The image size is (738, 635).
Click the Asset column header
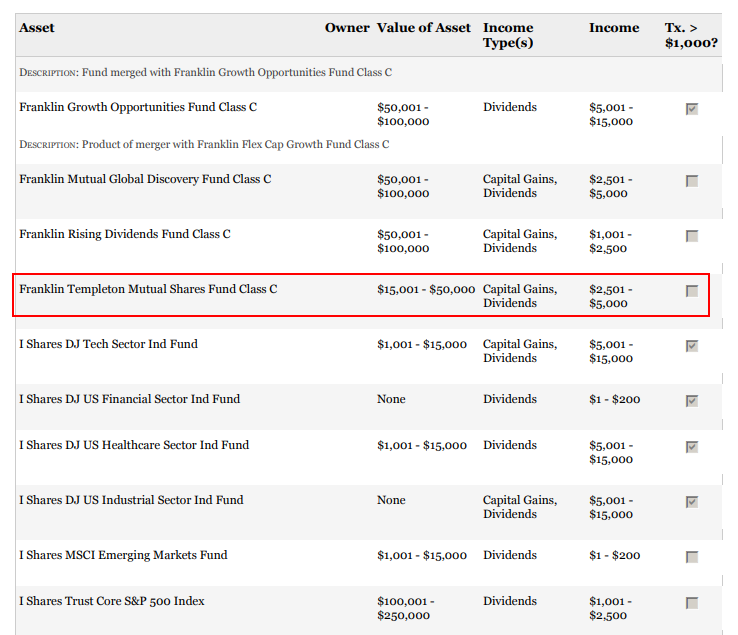click(x=37, y=28)
